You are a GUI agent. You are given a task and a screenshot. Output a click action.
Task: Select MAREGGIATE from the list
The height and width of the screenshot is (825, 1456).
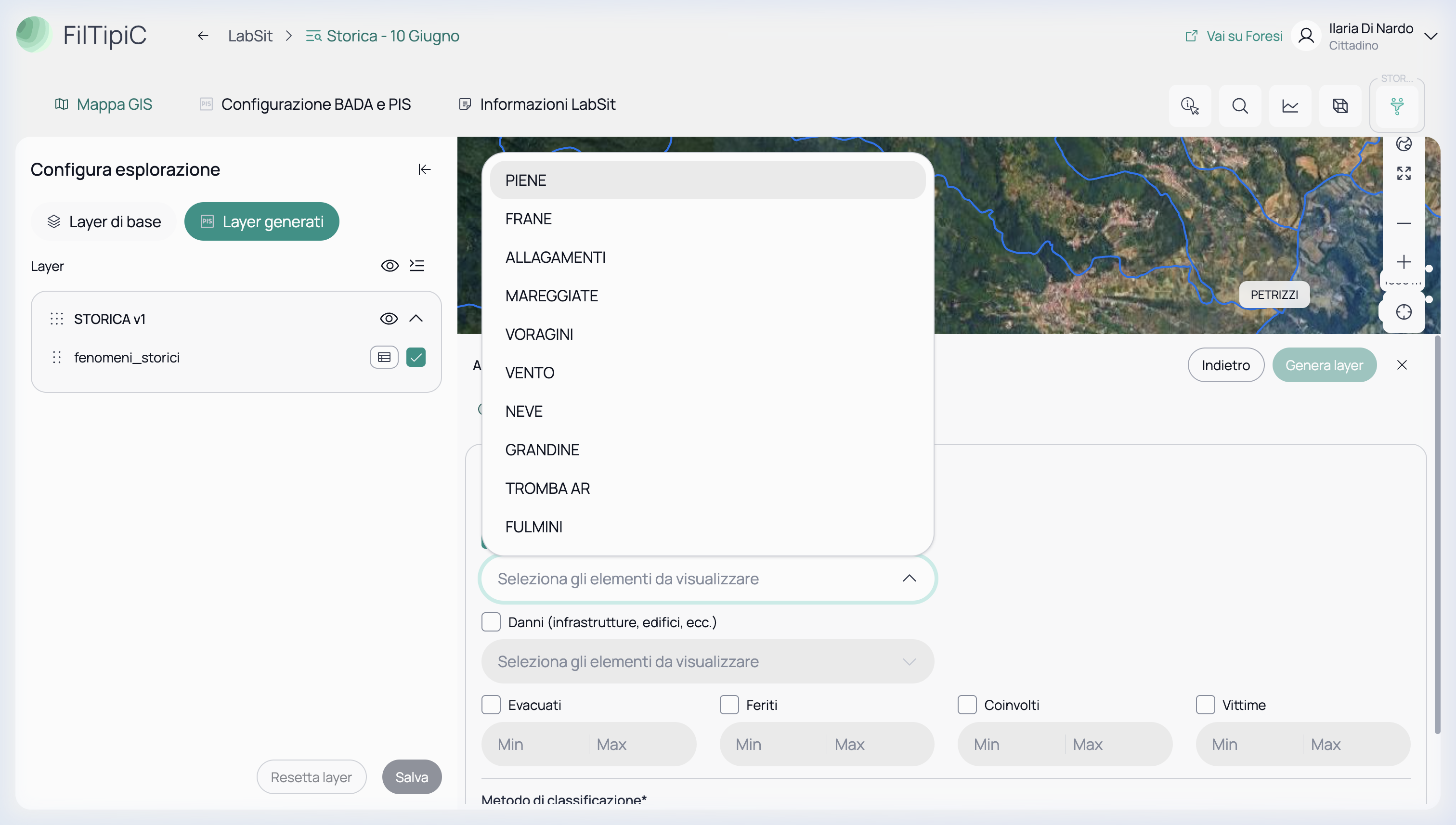pos(707,295)
